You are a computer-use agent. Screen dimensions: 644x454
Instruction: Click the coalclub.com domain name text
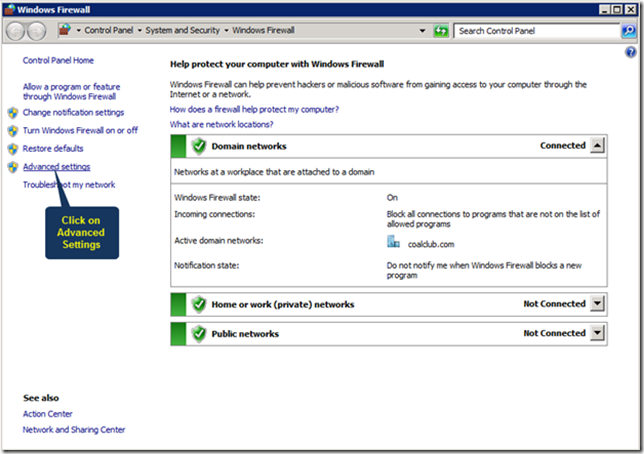[431, 244]
